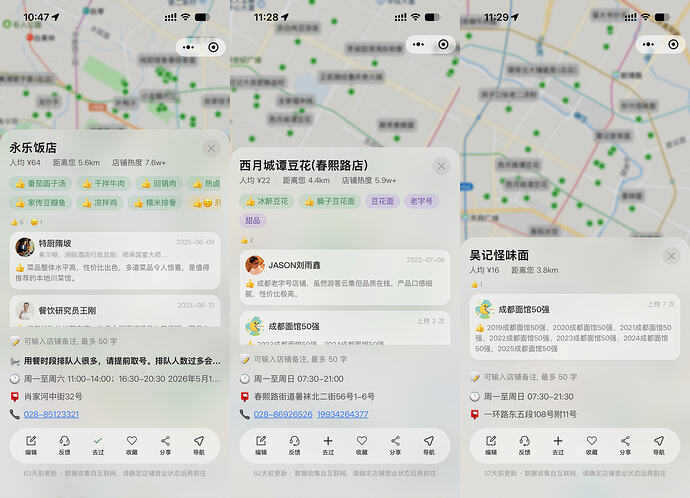Open 成都面馆50强 card under 吴记怪味面
This screenshot has width=690, height=498.
coord(575,327)
